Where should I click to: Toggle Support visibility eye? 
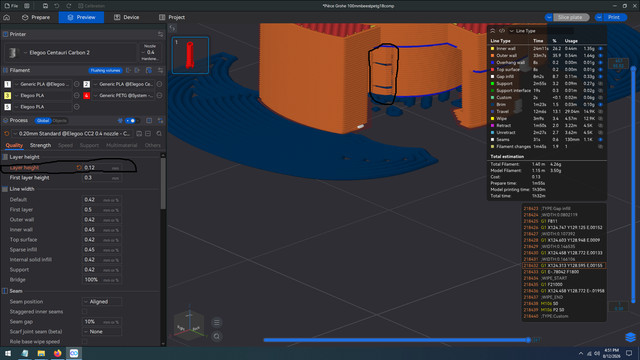[x=600, y=83]
